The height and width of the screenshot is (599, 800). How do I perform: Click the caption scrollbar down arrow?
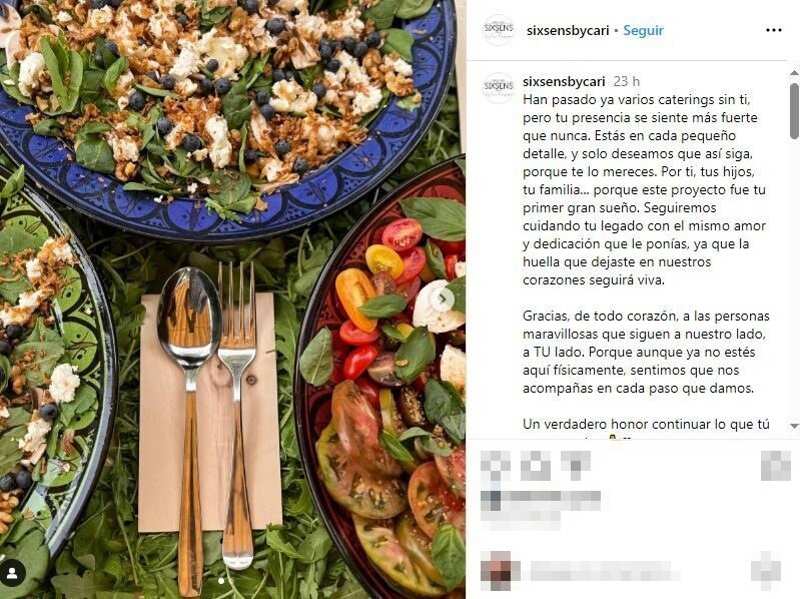794,426
